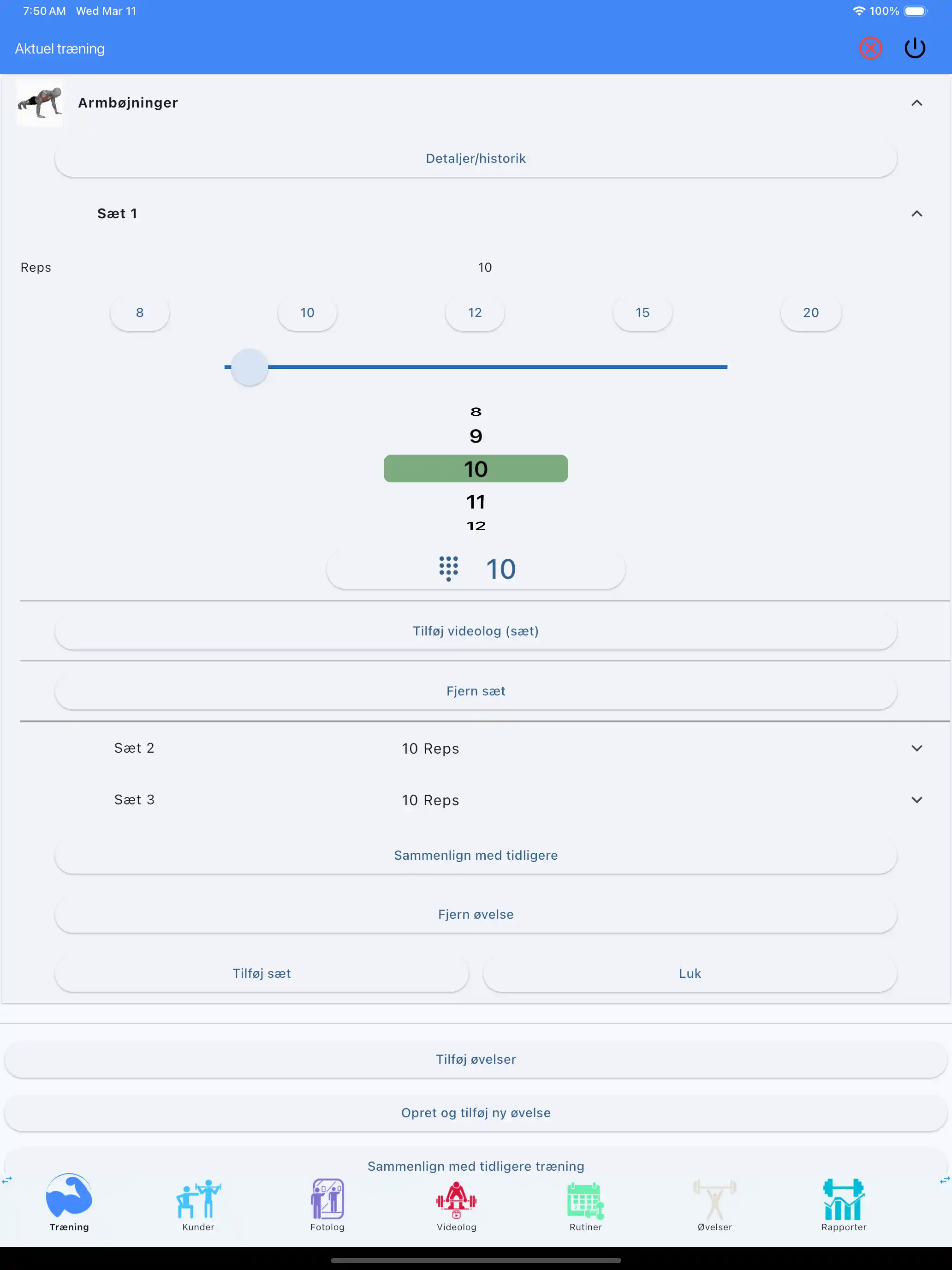Image resolution: width=952 pixels, height=1270 pixels.
Task: Switch to the Rutiner tab
Action: (585, 1204)
